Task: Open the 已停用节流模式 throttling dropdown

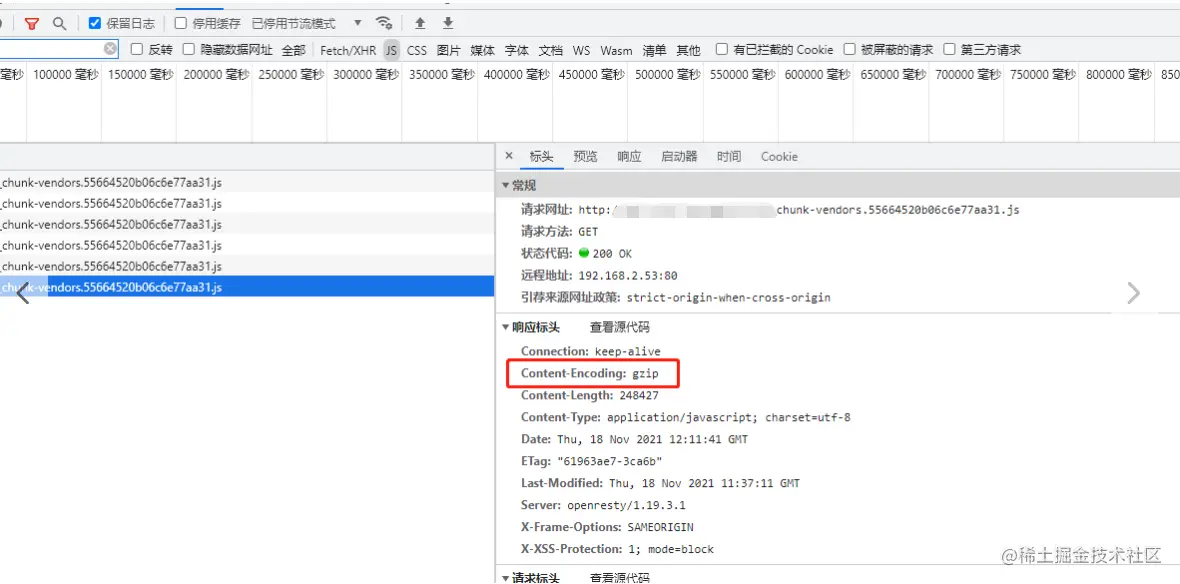Action: pos(307,23)
